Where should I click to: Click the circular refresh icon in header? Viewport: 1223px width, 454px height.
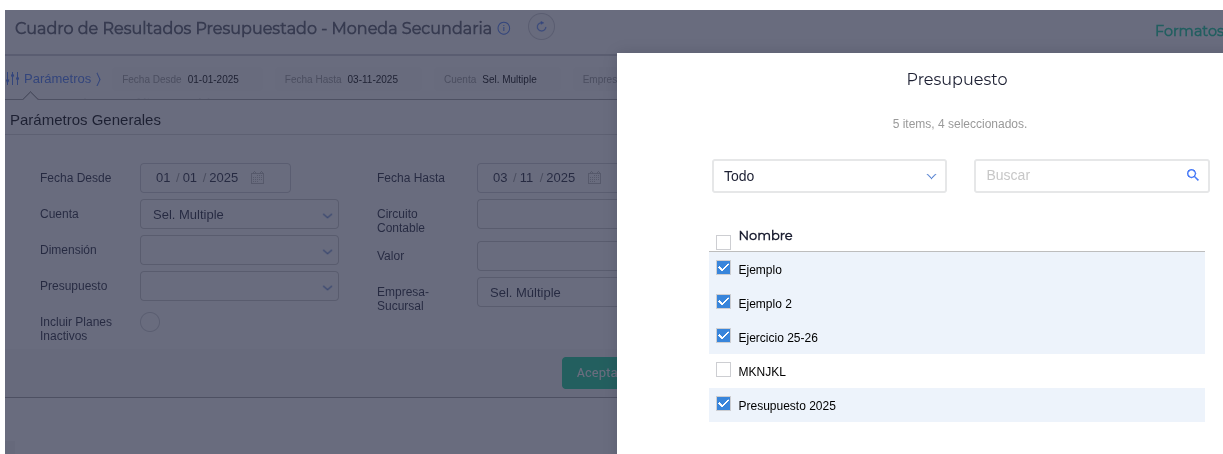pos(541,28)
